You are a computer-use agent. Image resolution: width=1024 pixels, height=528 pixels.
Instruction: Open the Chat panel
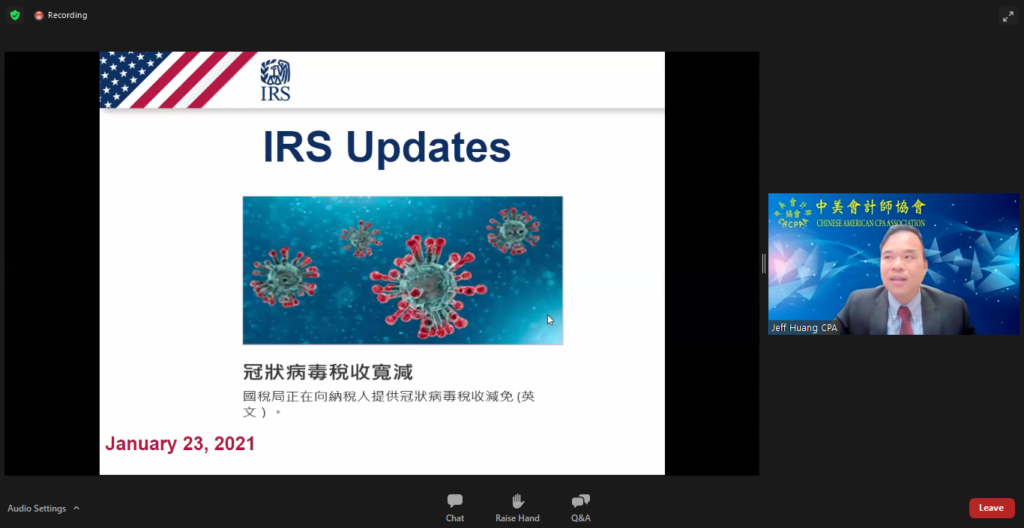tap(455, 508)
